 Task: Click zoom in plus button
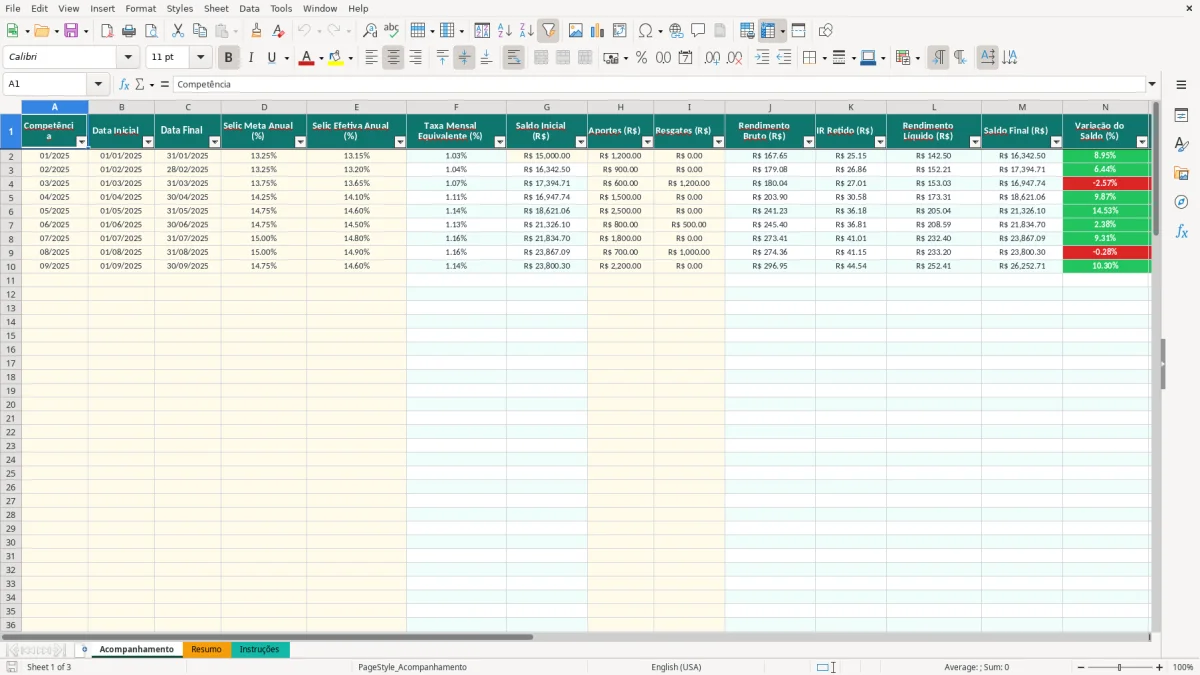pyautogui.click(x=1160, y=667)
